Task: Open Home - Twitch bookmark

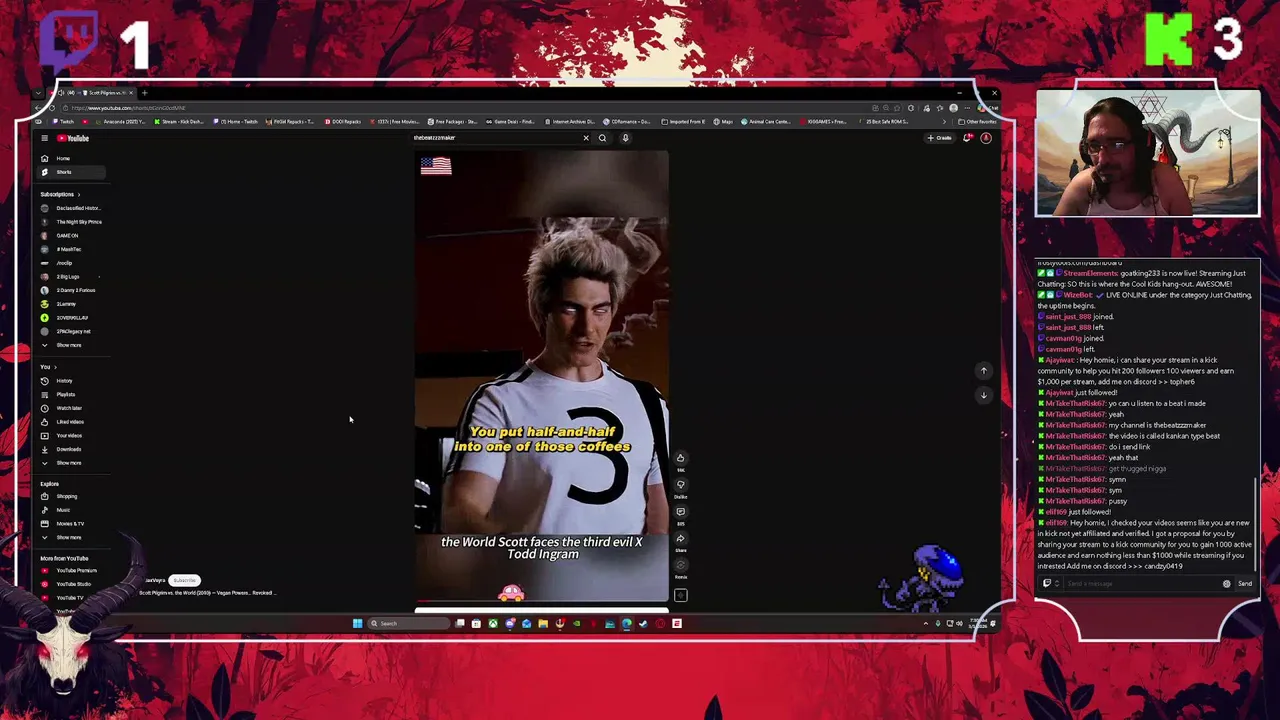Action: (236, 122)
